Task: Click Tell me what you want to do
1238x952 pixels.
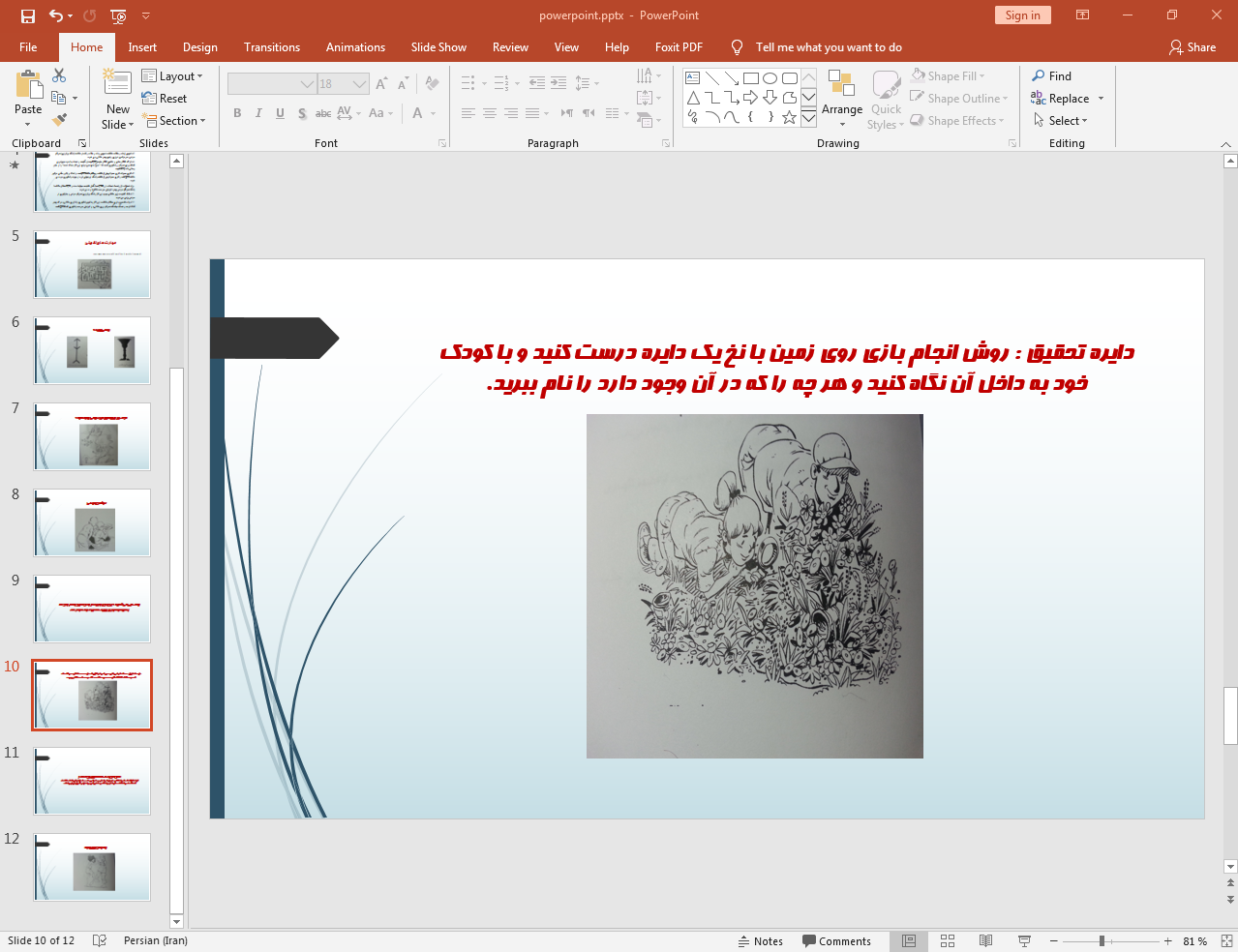Action: 829,47
